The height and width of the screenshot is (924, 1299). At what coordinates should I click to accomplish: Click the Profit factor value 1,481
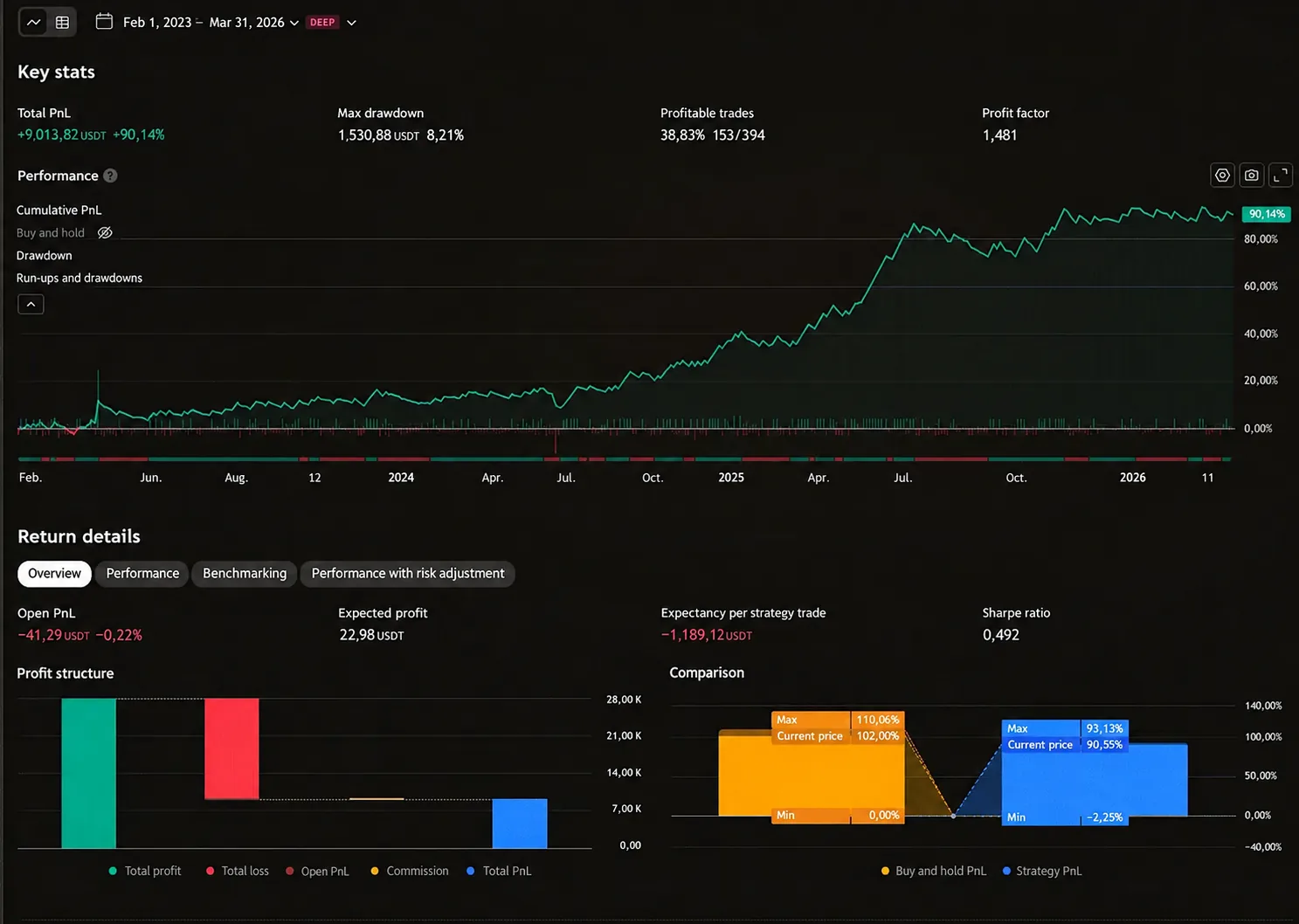pyautogui.click(x=999, y=135)
